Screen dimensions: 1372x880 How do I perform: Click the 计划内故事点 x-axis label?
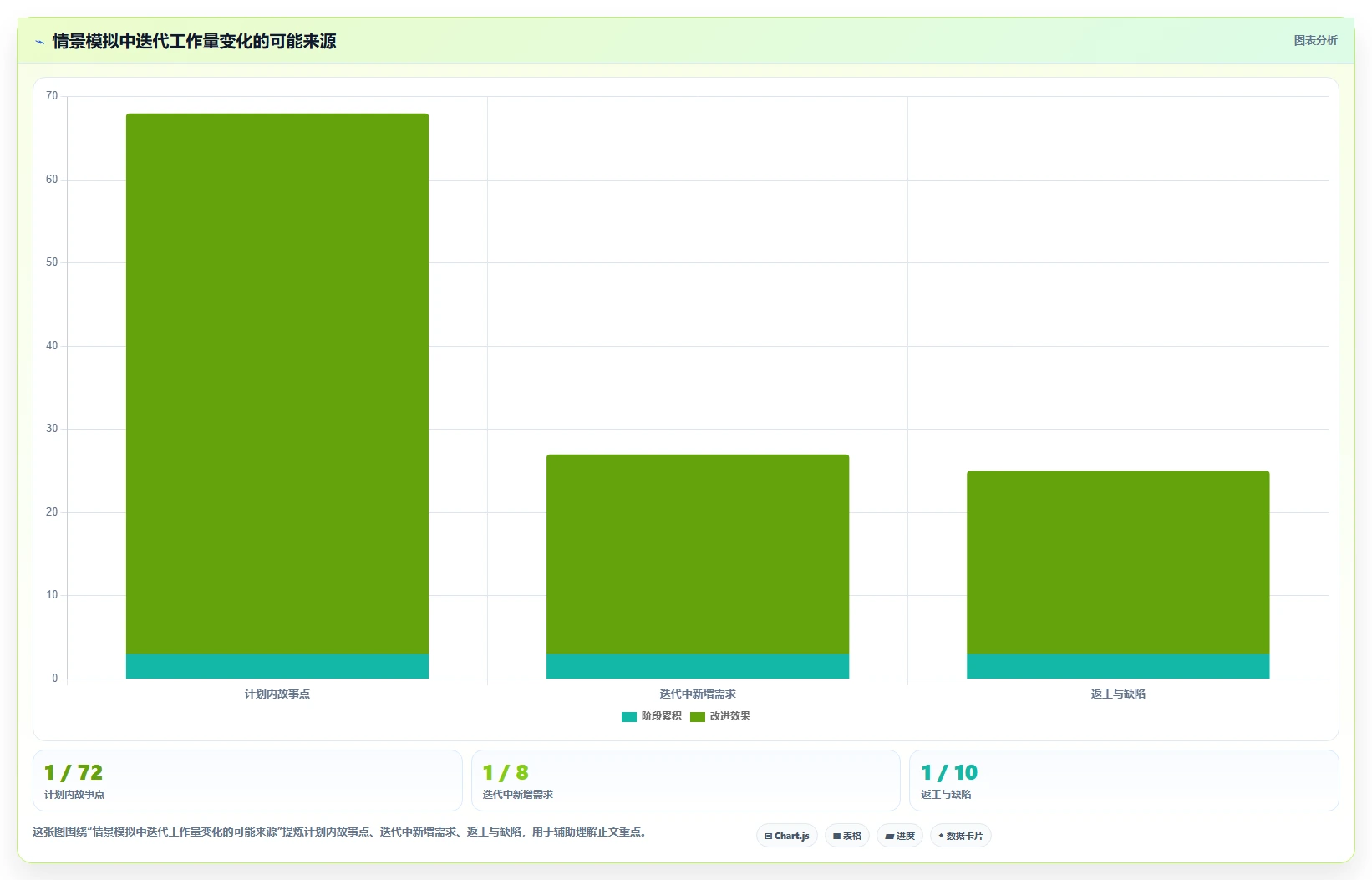click(x=277, y=694)
